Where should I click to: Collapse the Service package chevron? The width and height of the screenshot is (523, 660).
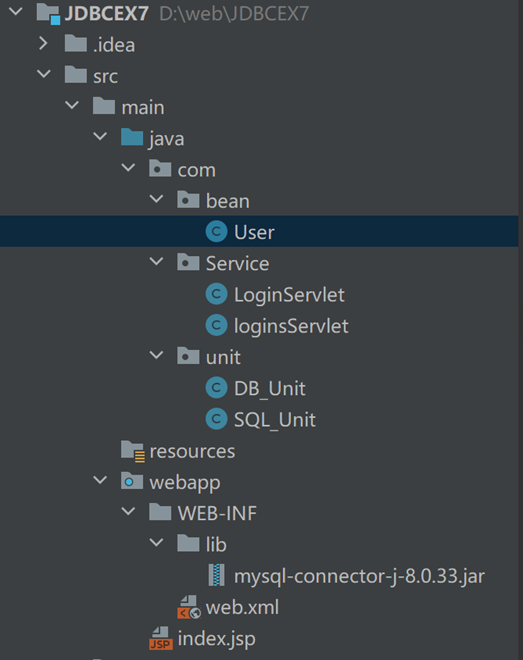(x=157, y=261)
